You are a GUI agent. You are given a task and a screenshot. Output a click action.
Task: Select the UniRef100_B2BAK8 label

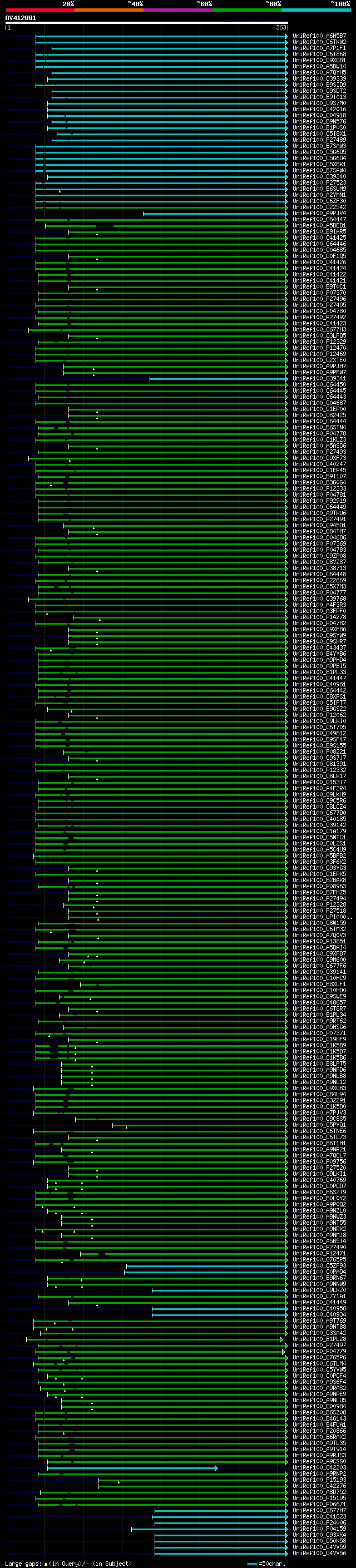(x=319, y=880)
